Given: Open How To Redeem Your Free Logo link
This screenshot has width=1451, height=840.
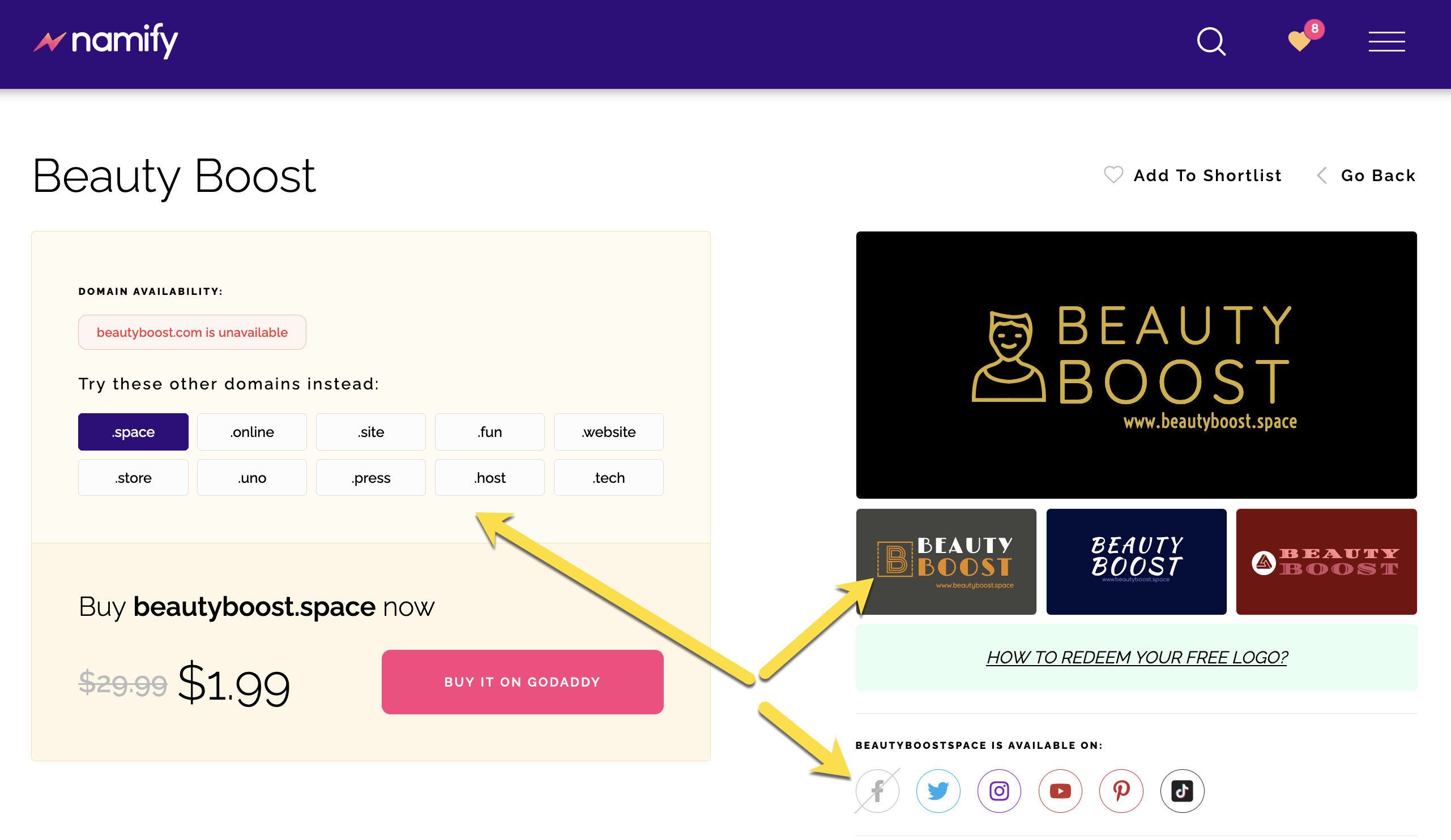Looking at the screenshot, I should [1136, 657].
